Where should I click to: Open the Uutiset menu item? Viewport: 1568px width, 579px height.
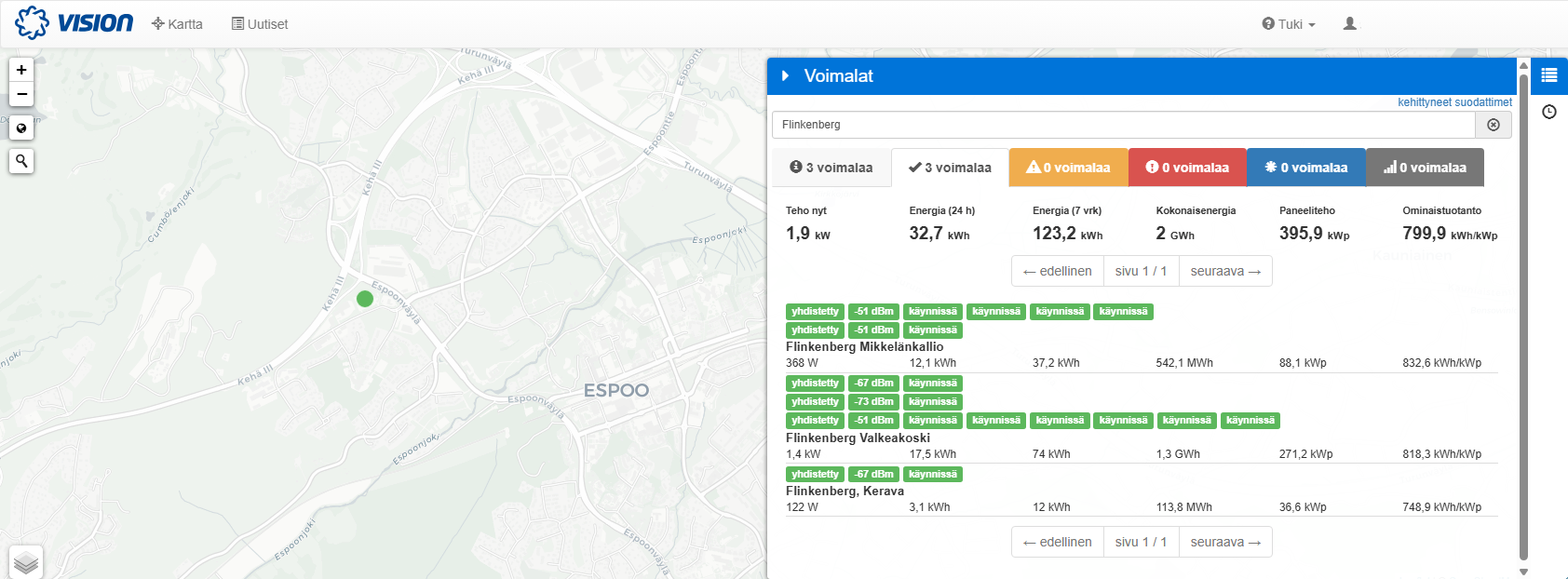click(260, 24)
